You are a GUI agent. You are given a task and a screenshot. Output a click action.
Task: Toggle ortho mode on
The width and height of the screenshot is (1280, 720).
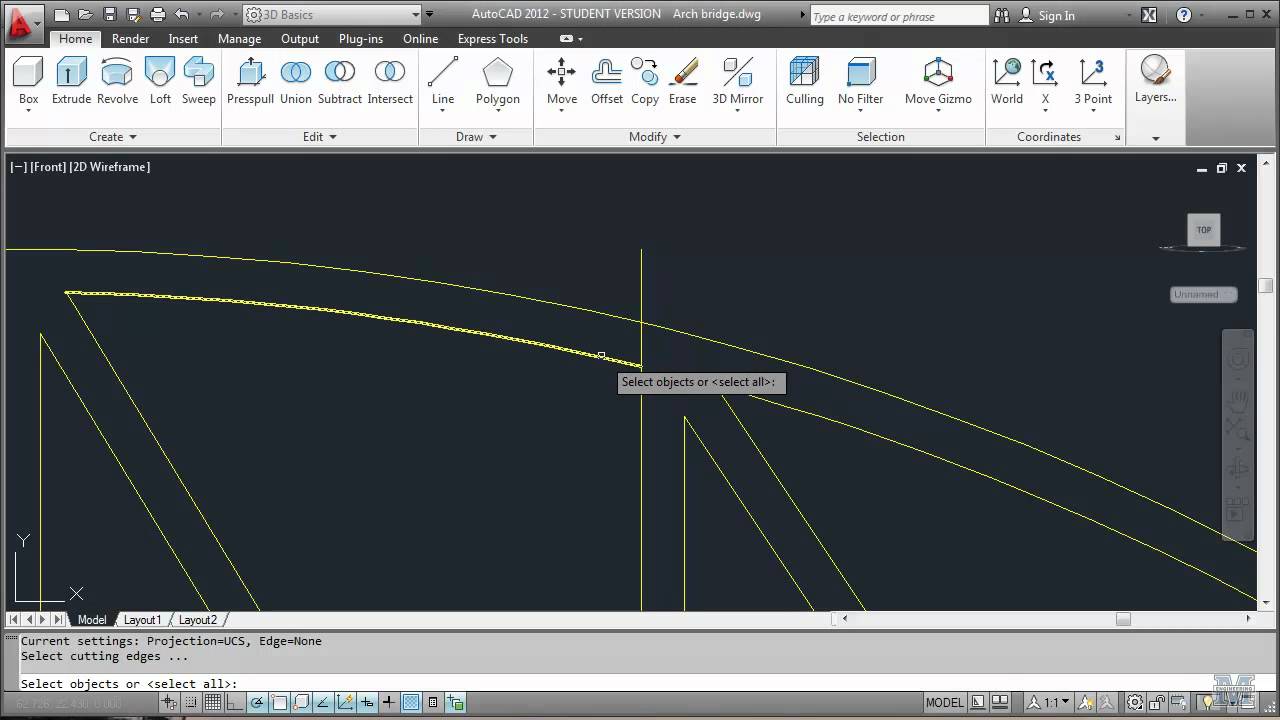pyautogui.click(x=234, y=702)
